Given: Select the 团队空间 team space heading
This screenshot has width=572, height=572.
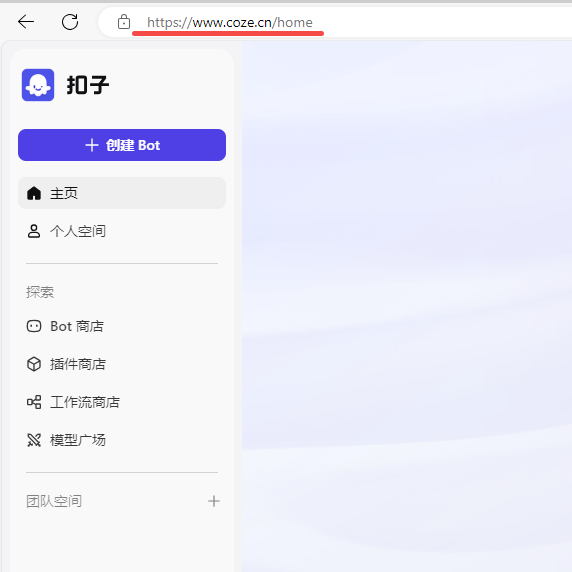Looking at the screenshot, I should click(x=54, y=501).
